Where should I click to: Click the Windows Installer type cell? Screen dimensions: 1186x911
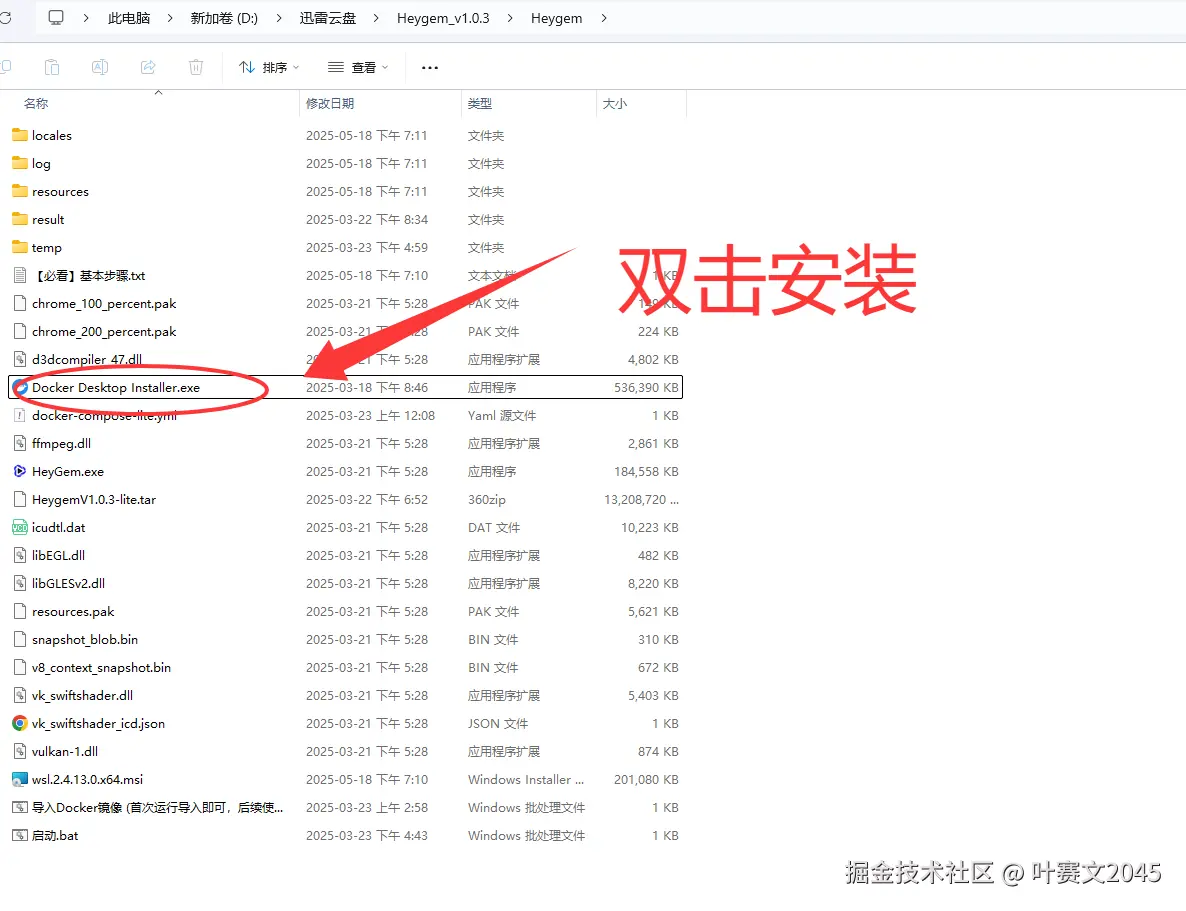pos(526,779)
